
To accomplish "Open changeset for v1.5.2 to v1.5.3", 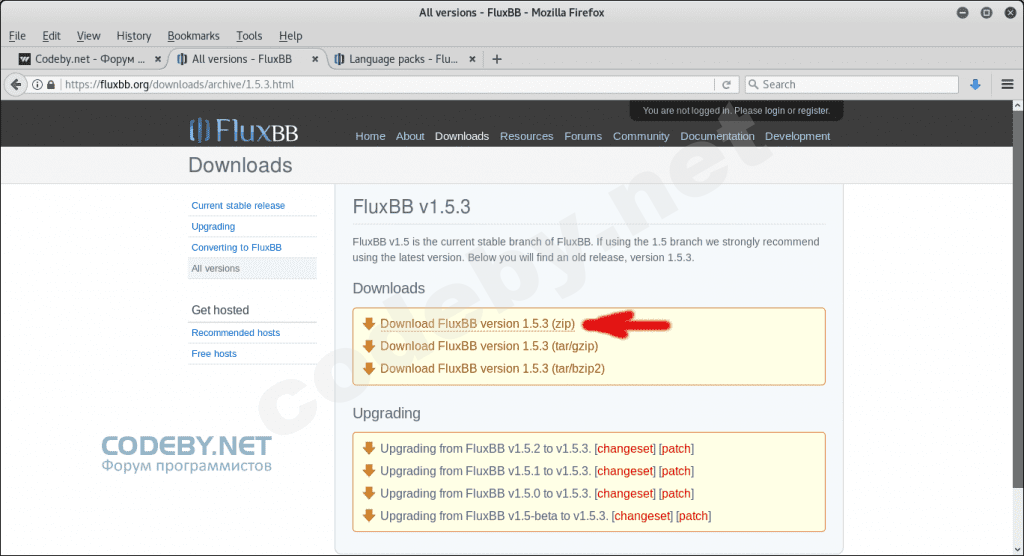I will tap(625, 448).
